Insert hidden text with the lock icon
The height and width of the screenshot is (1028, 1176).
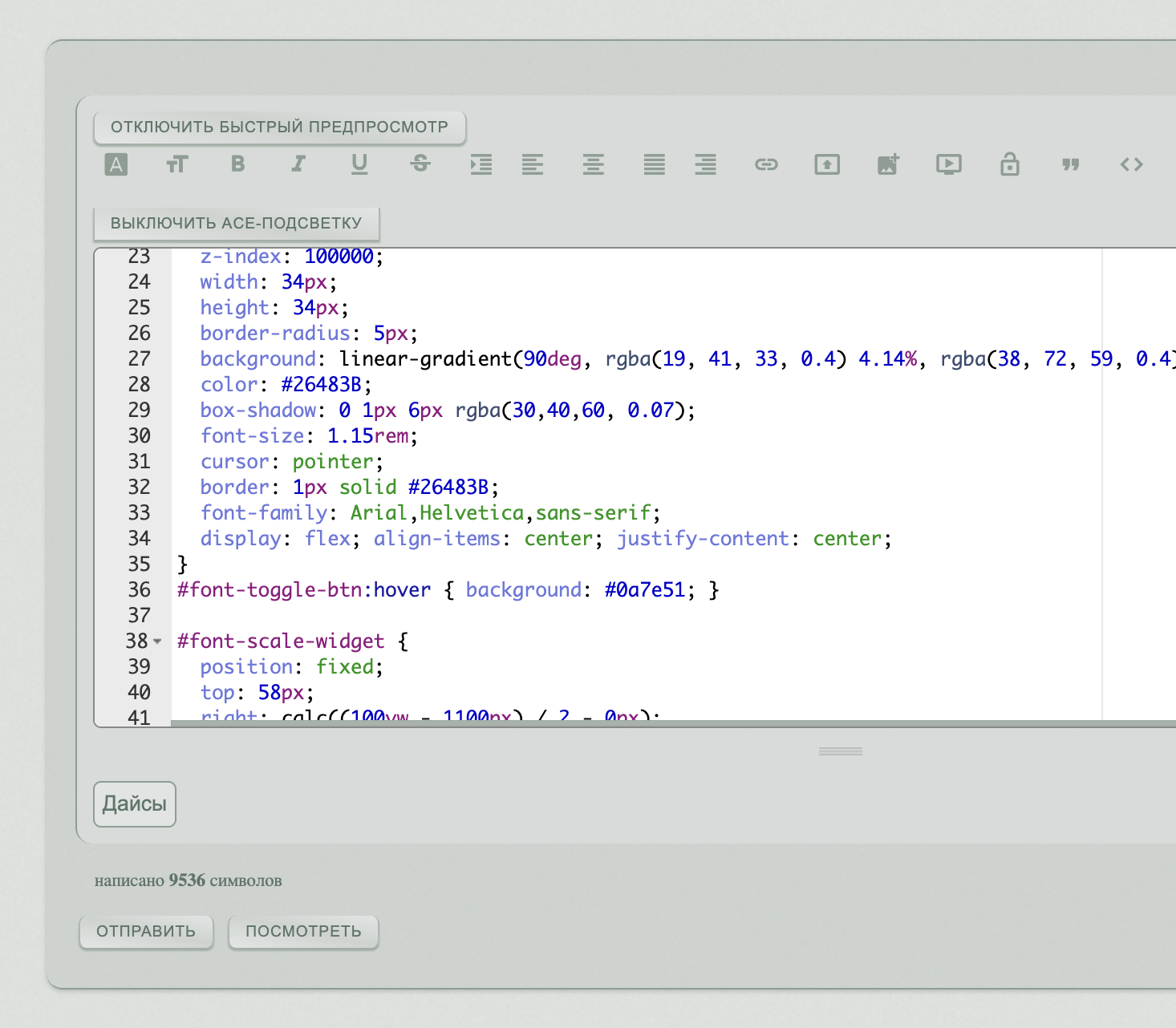[1010, 164]
